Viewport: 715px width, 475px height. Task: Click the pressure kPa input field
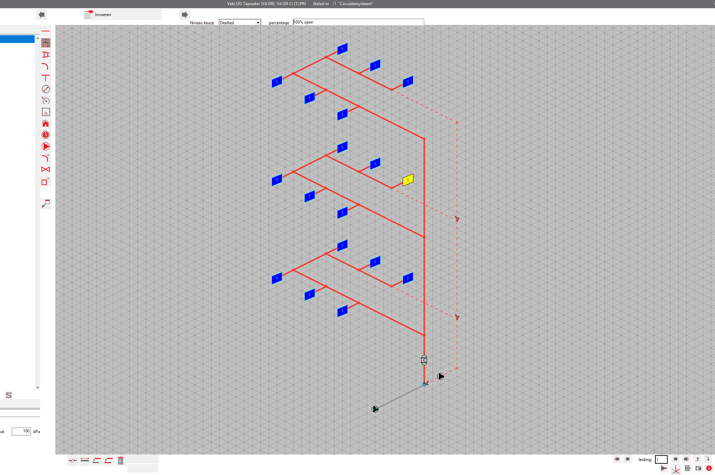[x=20, y=431]
